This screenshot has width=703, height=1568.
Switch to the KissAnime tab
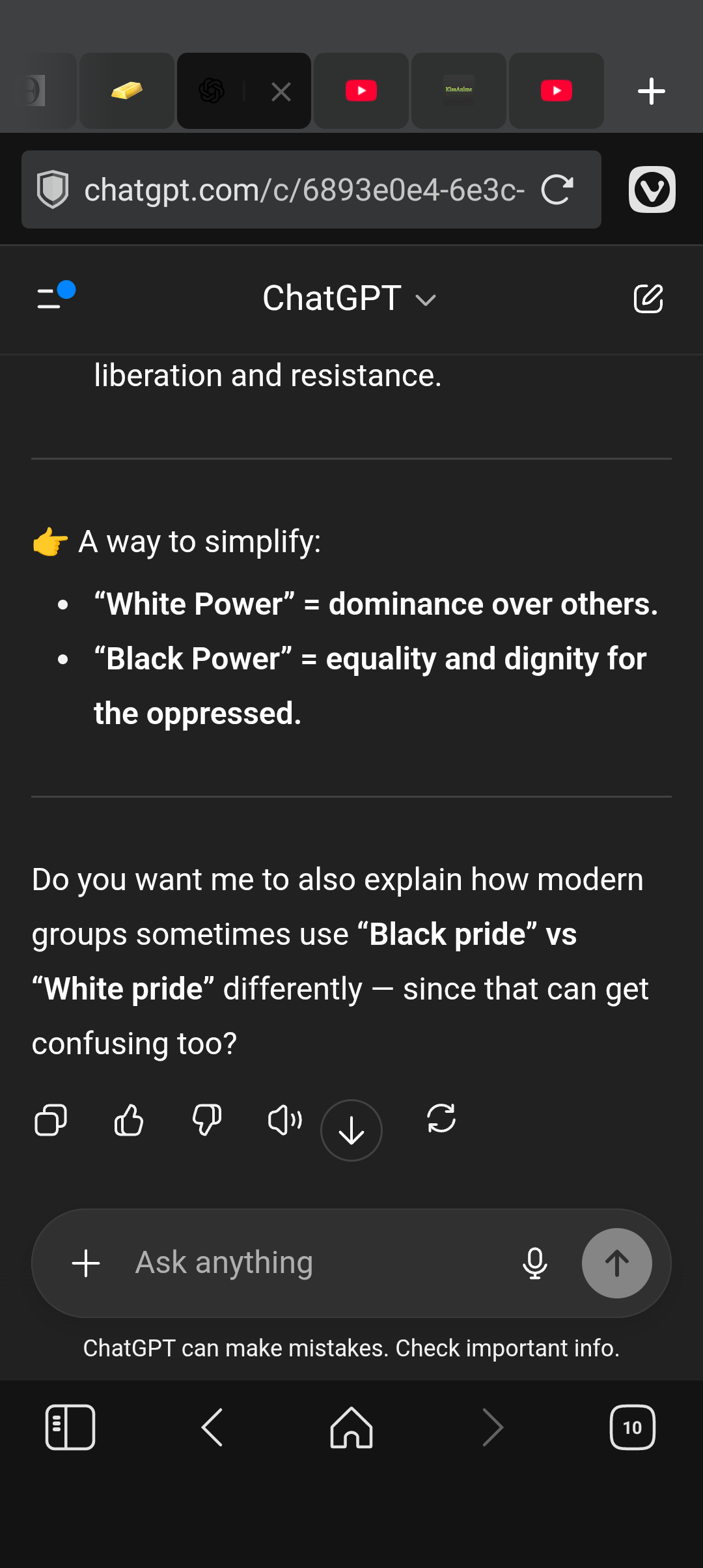coord(459,91)
